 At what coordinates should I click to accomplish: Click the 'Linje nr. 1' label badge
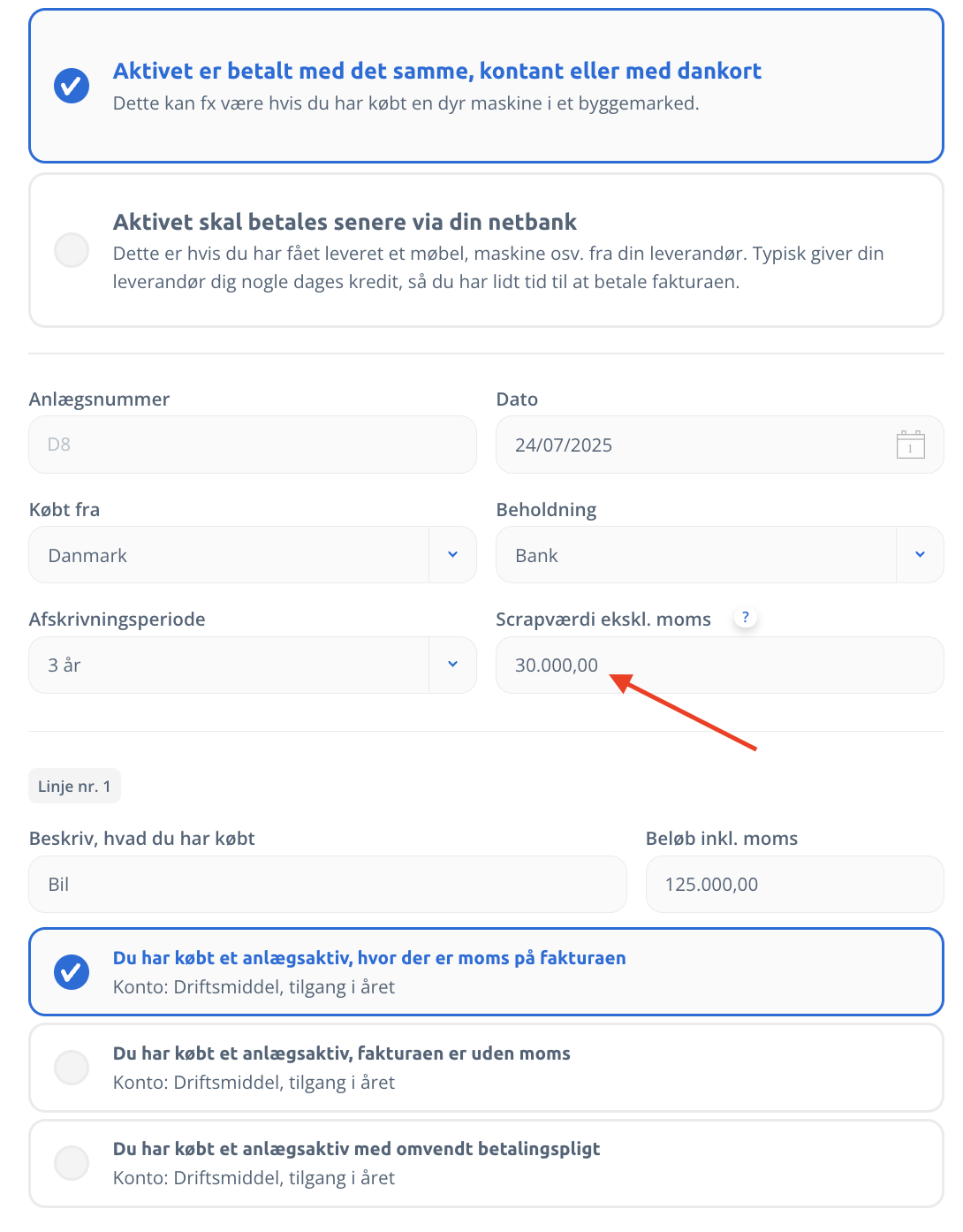tap(75, 786)
